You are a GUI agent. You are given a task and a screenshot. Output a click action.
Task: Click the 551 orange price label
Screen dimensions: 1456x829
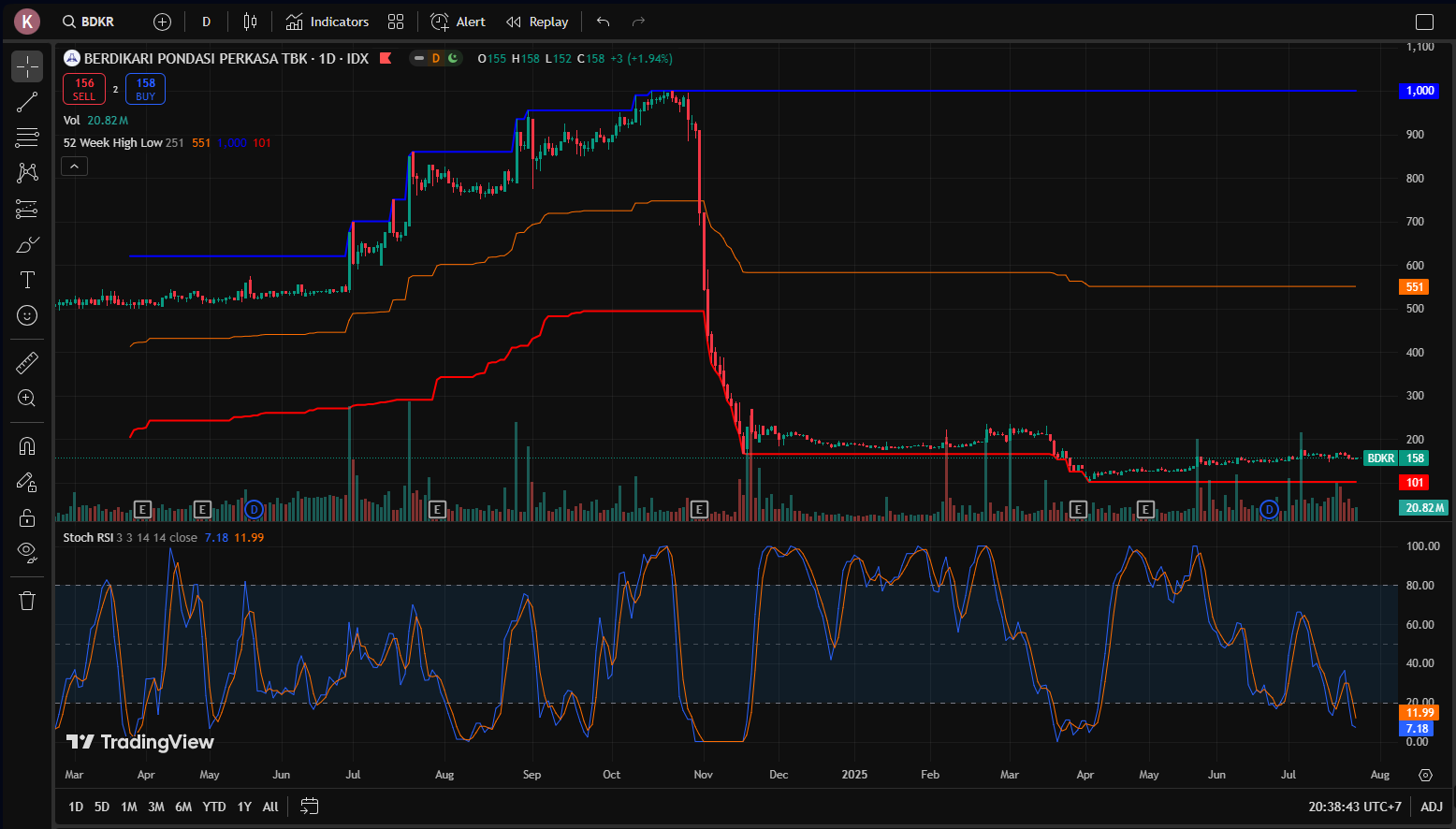[1412, 287]
